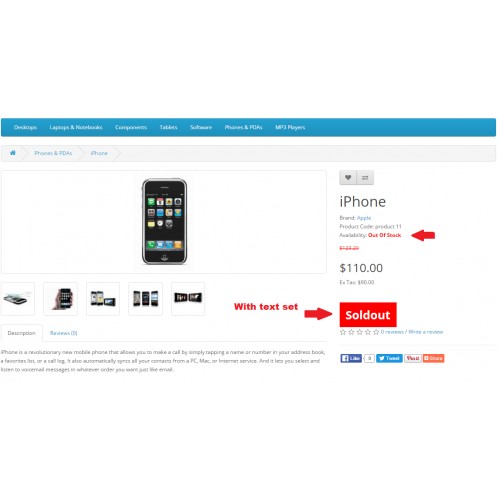The height and width of the screenshot is (500, 500).
Task: Click the Pinterest Pin it button
Action: 413,358
